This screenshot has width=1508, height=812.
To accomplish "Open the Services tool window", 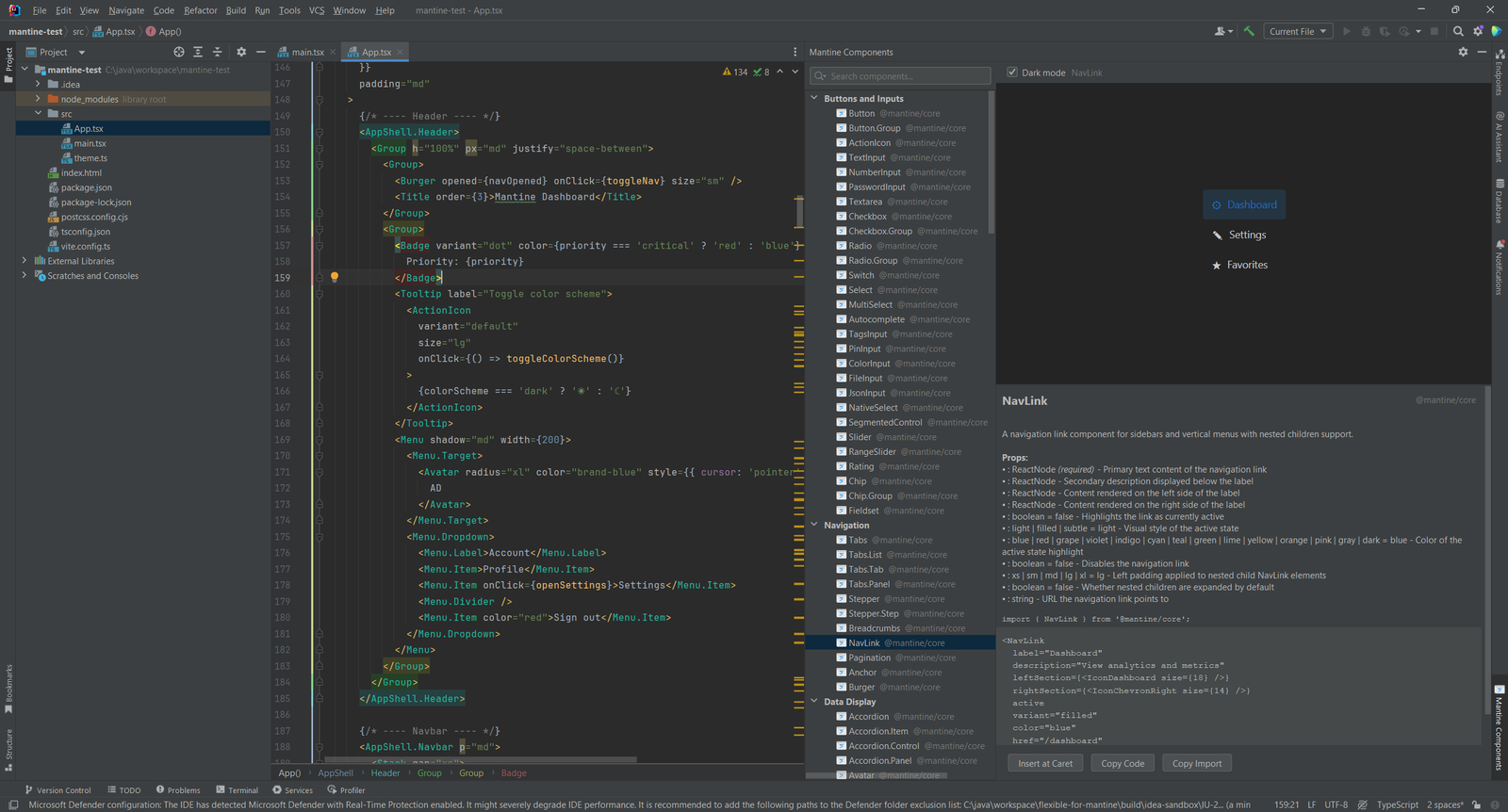I will tap(292, 790).
